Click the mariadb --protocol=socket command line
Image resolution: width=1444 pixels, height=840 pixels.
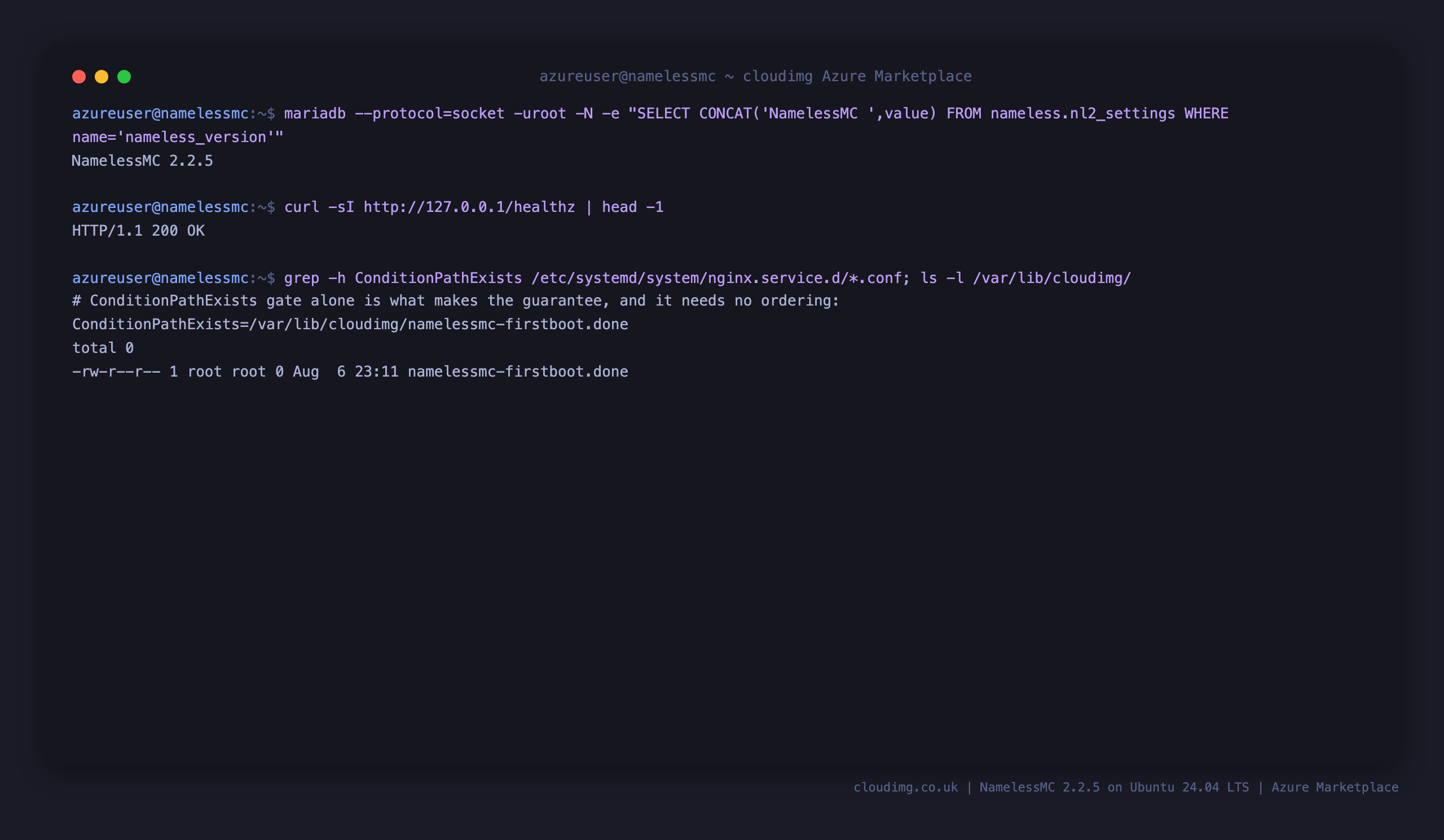(756, 113)
